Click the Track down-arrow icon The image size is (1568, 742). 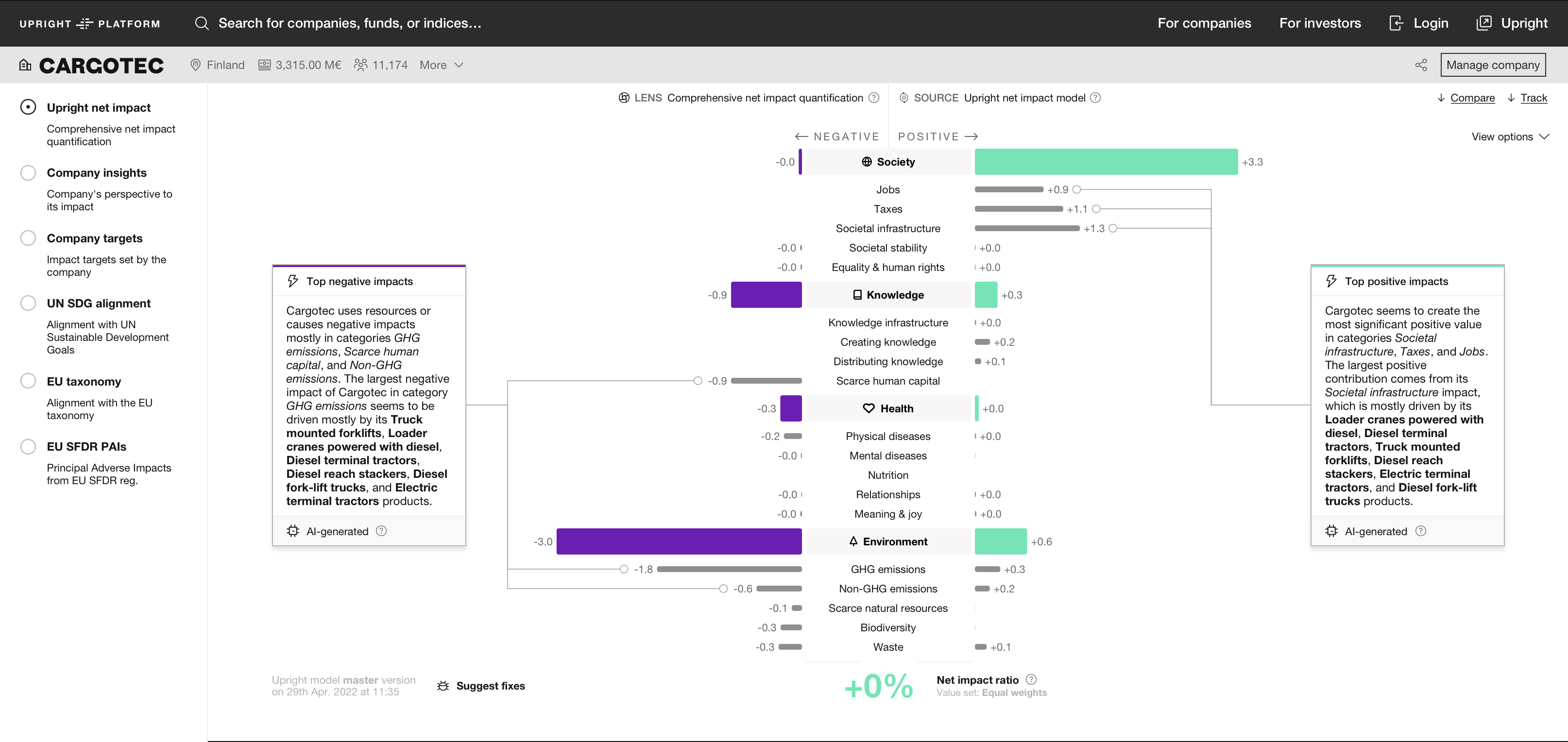(x=1511, y=98)
